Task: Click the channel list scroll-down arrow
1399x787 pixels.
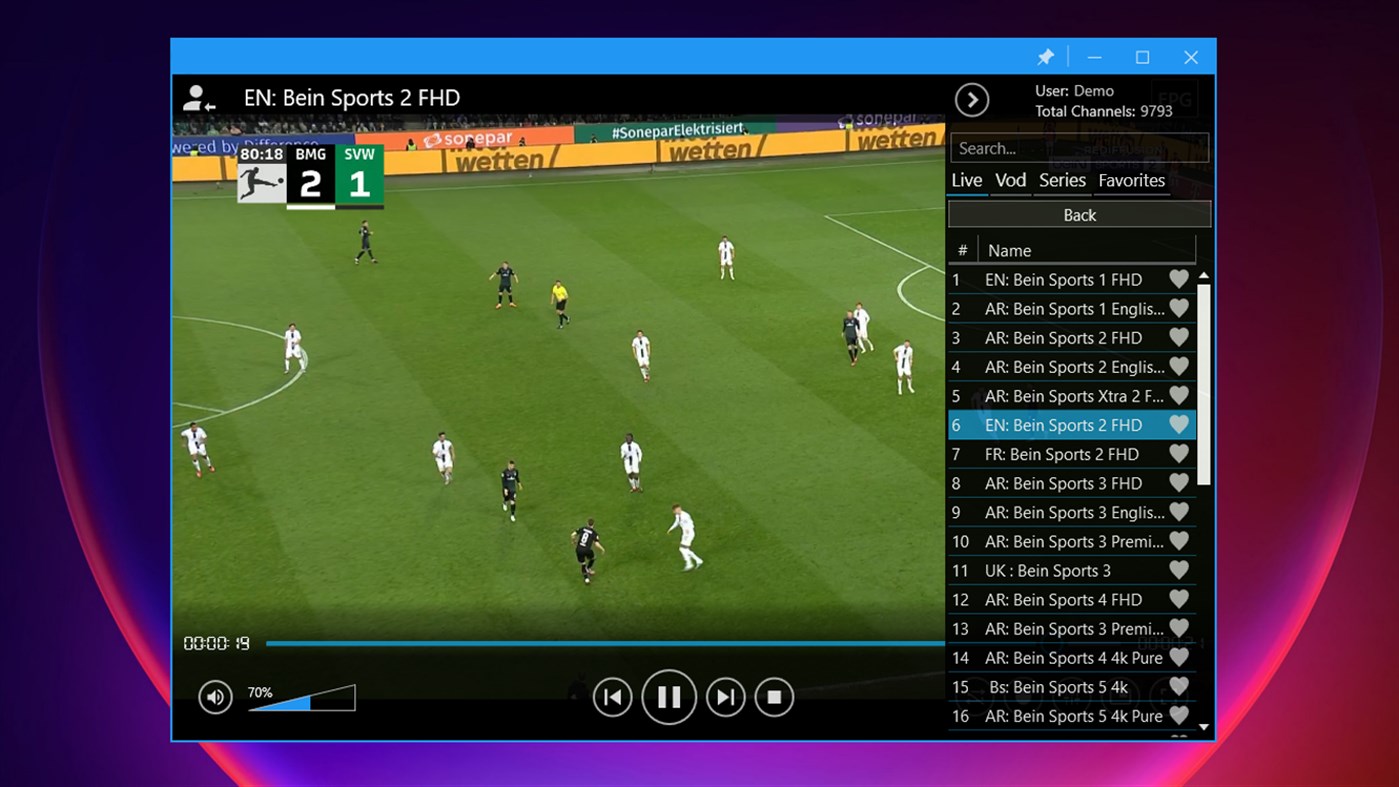Action: coord(1204,727)
